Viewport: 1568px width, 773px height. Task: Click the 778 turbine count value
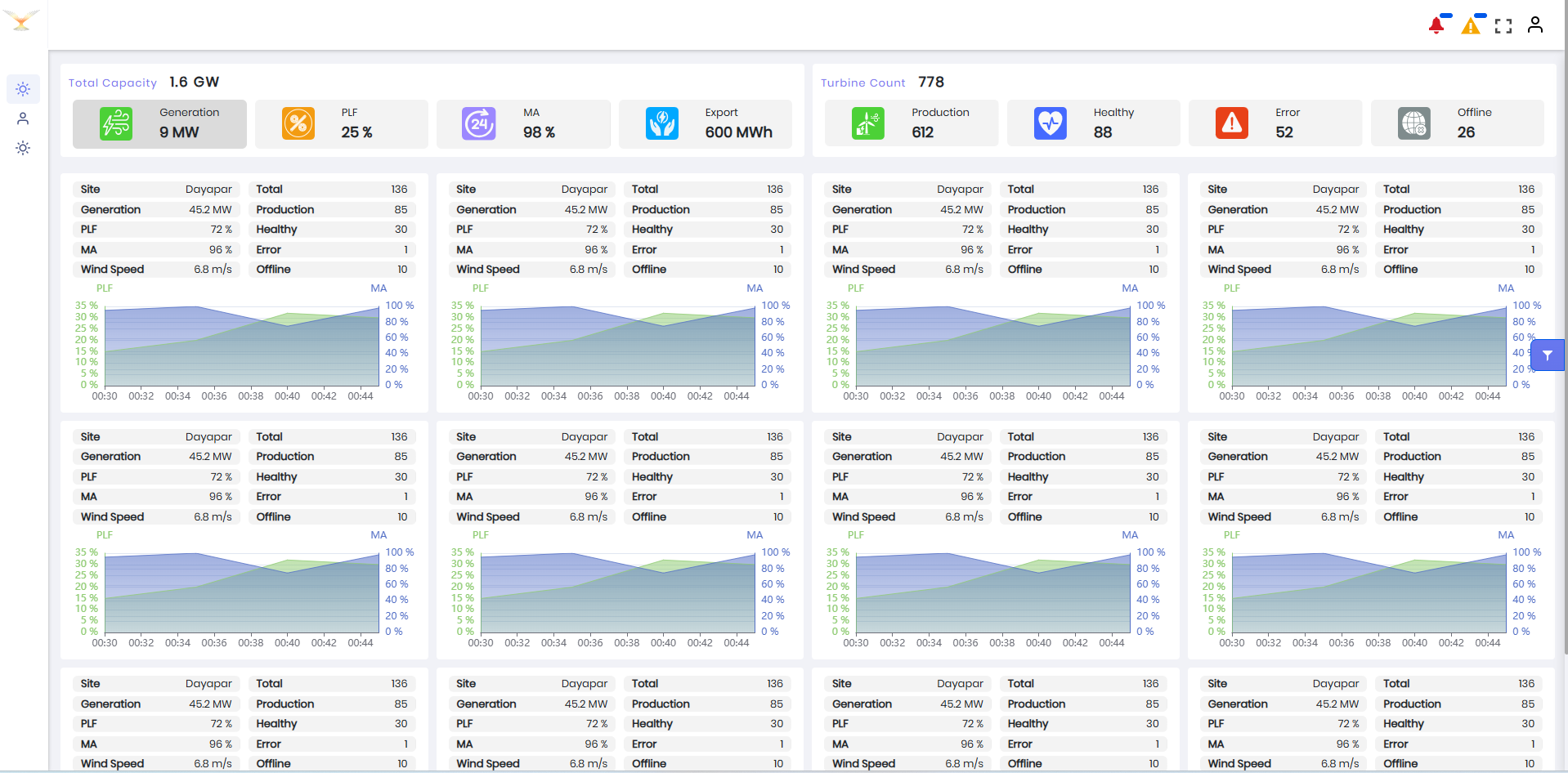[931, 82]
